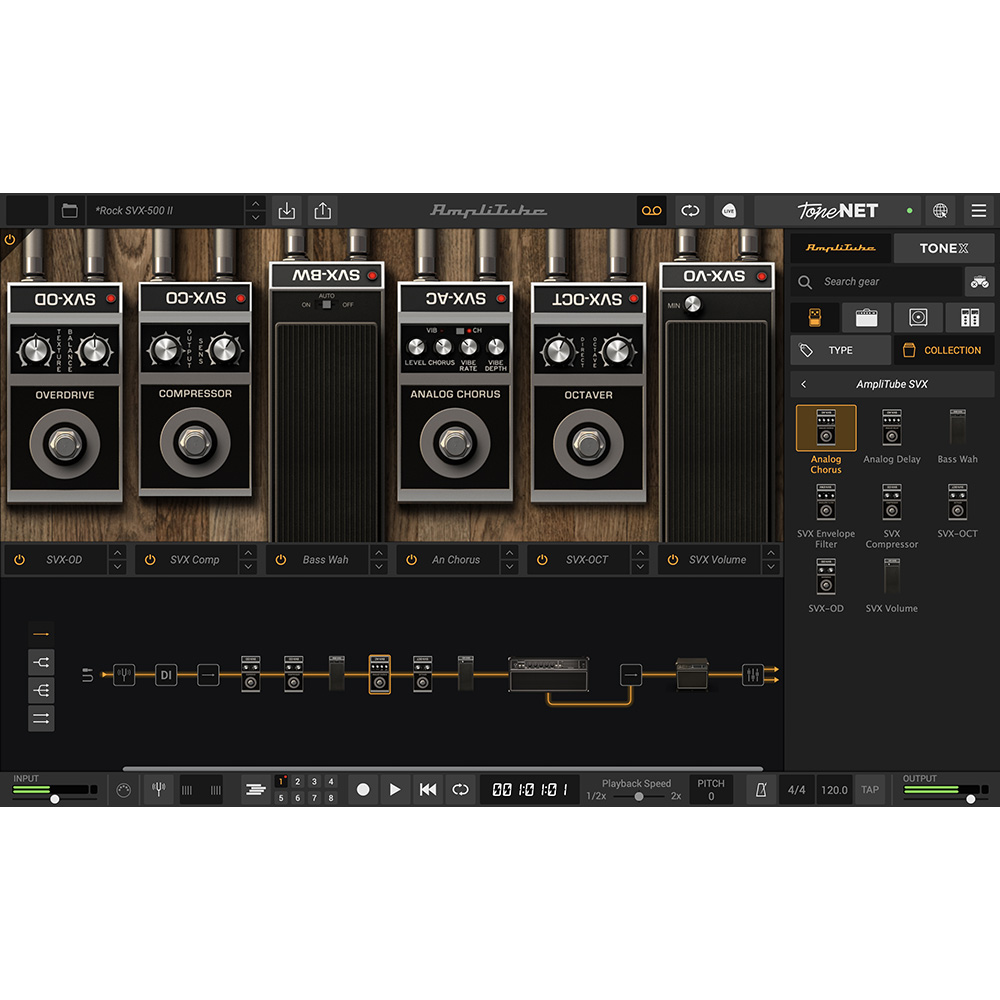Click the mixer block at chain end
Image resolution: width=1000 pixels, height=1000 pixels.
click(x=753, y=675)
